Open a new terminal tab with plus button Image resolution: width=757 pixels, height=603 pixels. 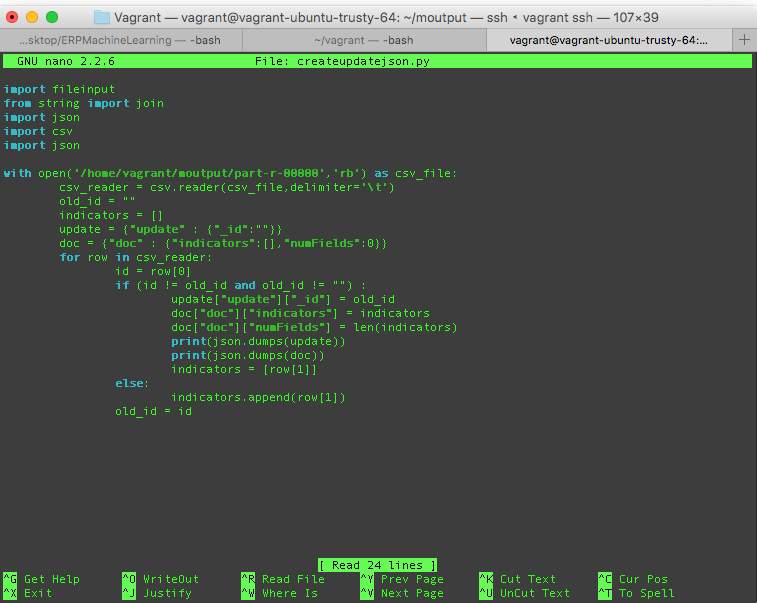(744, 40)
